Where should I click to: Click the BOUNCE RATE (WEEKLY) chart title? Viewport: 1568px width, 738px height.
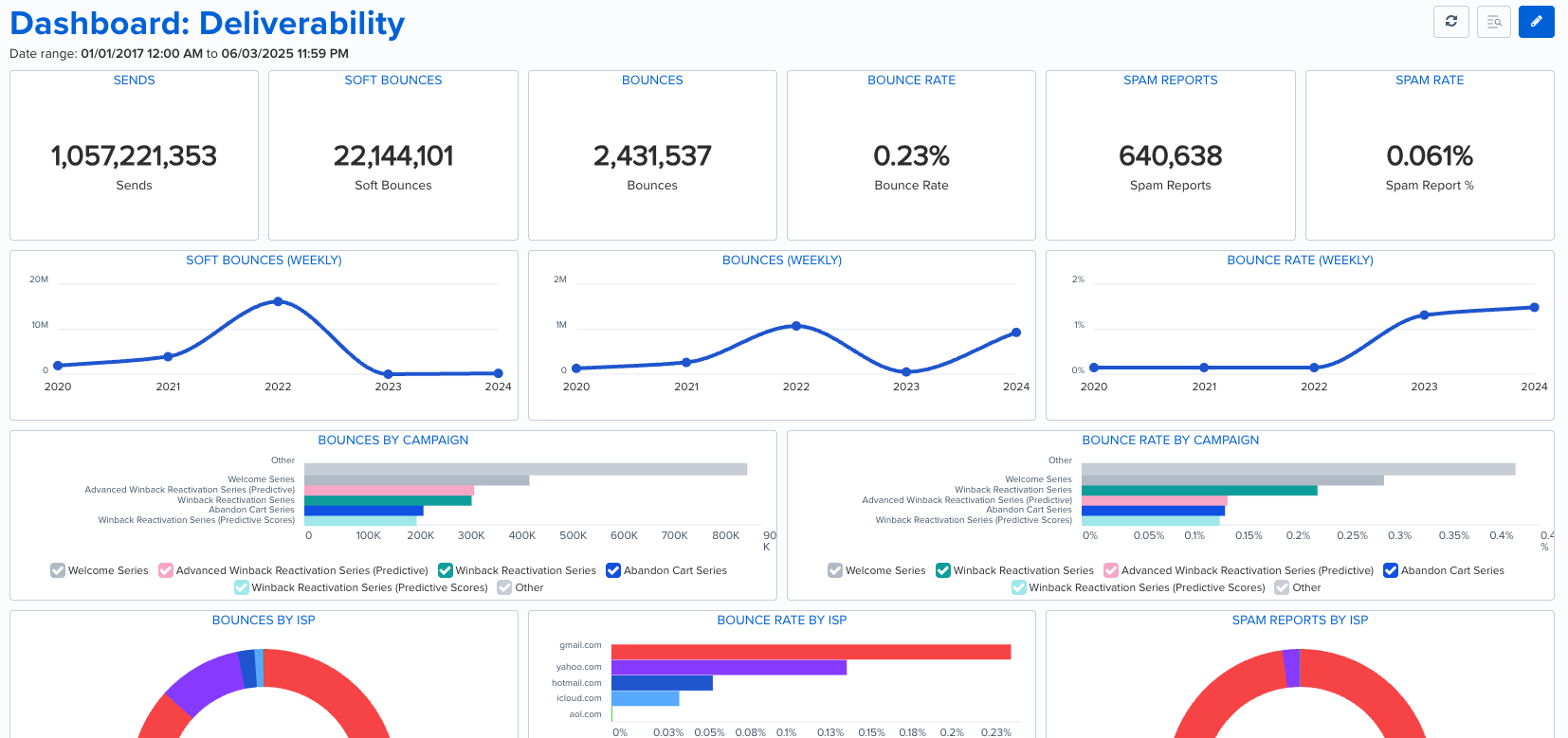coord(1300,261)
